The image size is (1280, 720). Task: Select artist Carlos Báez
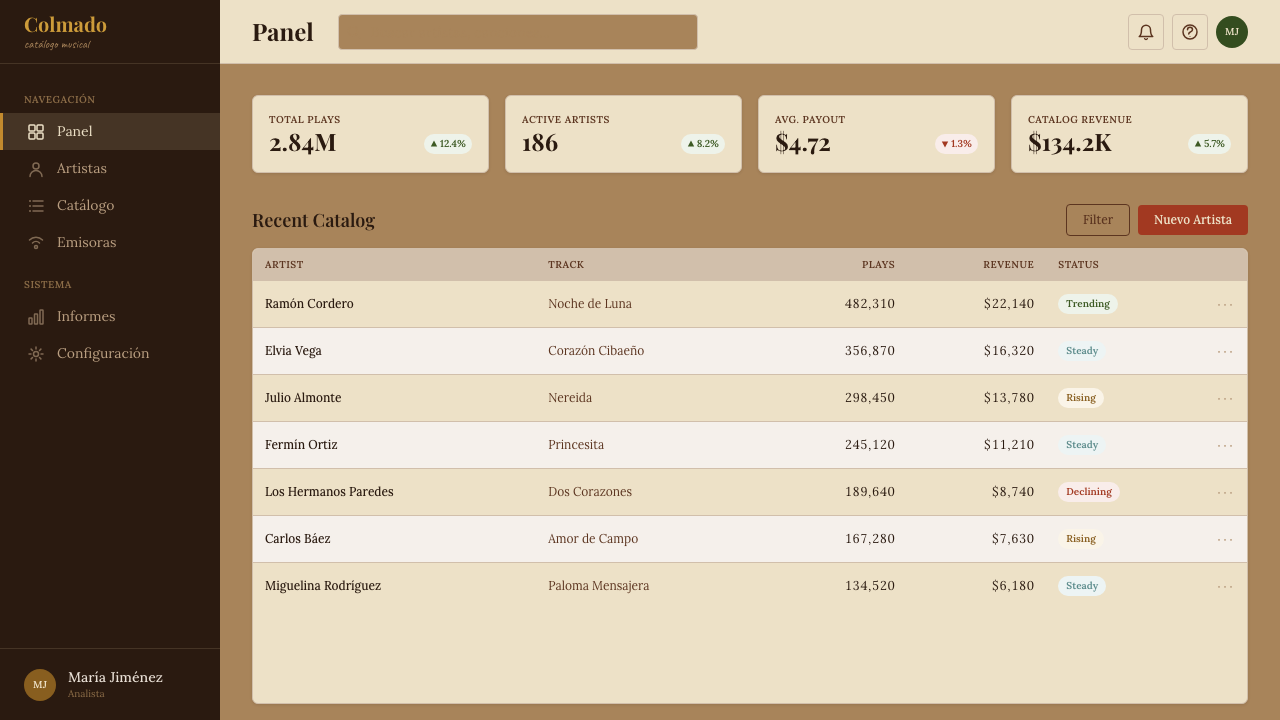pyautogui.click(x=298, y=539)
